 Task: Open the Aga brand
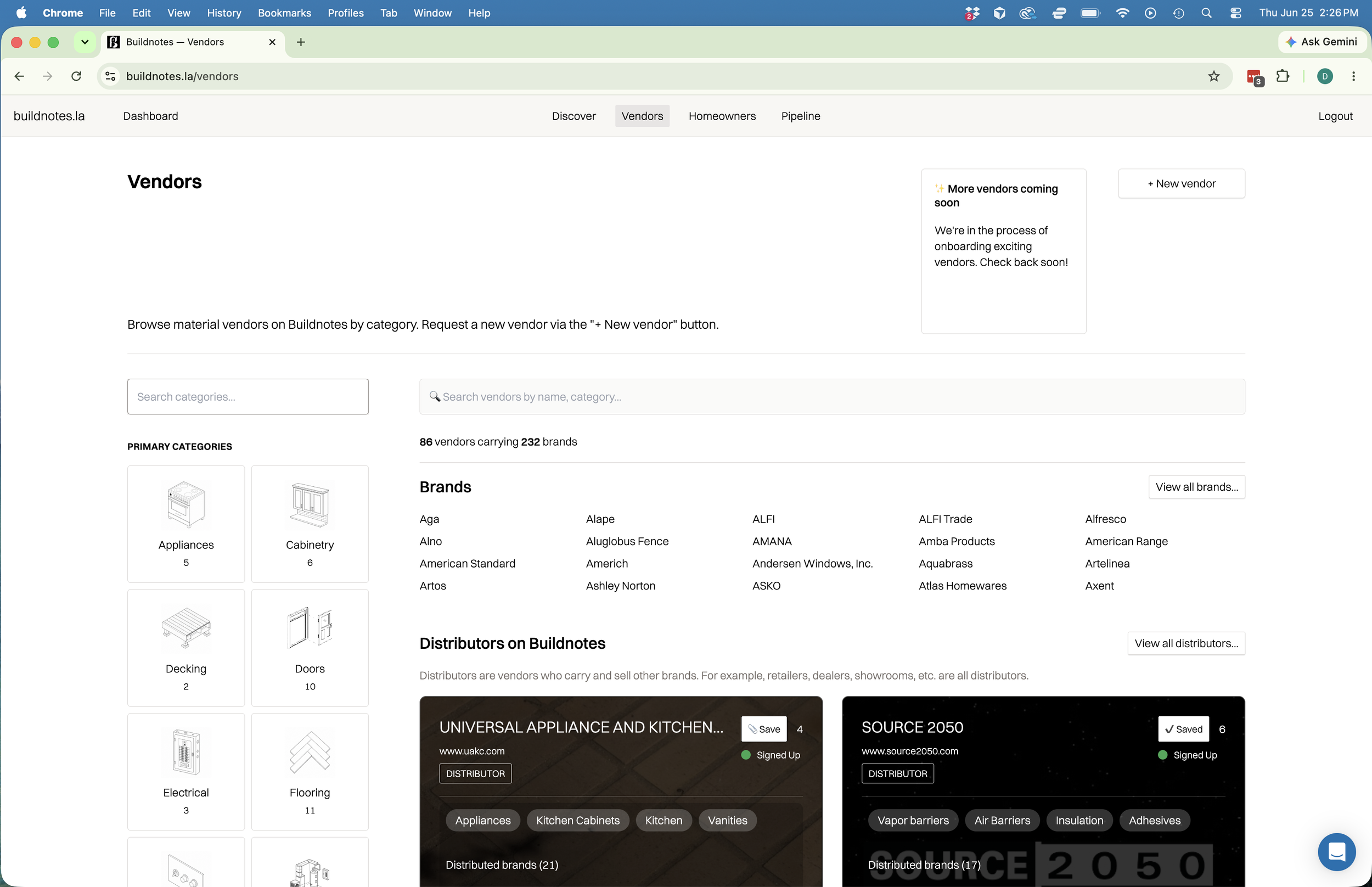pos(429,519)
